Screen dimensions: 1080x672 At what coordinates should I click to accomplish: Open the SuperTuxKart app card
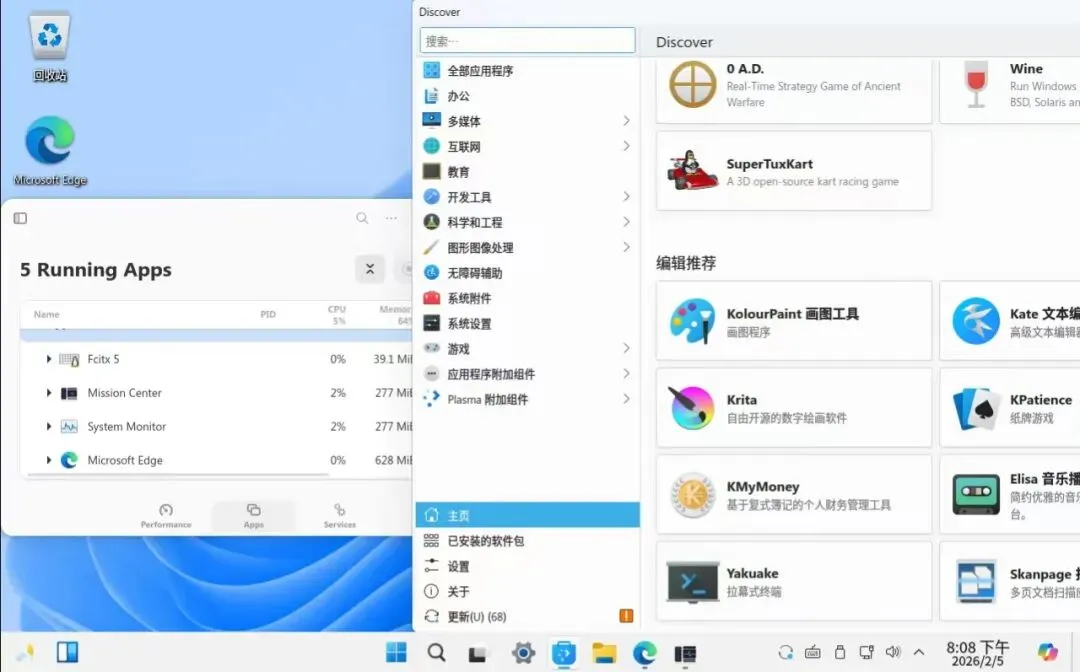[x=793, y=171]
